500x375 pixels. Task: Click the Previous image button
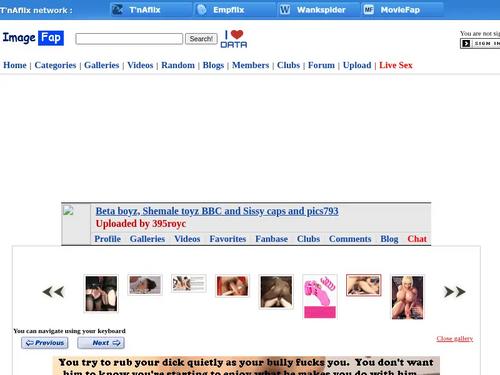coord(45,343)
